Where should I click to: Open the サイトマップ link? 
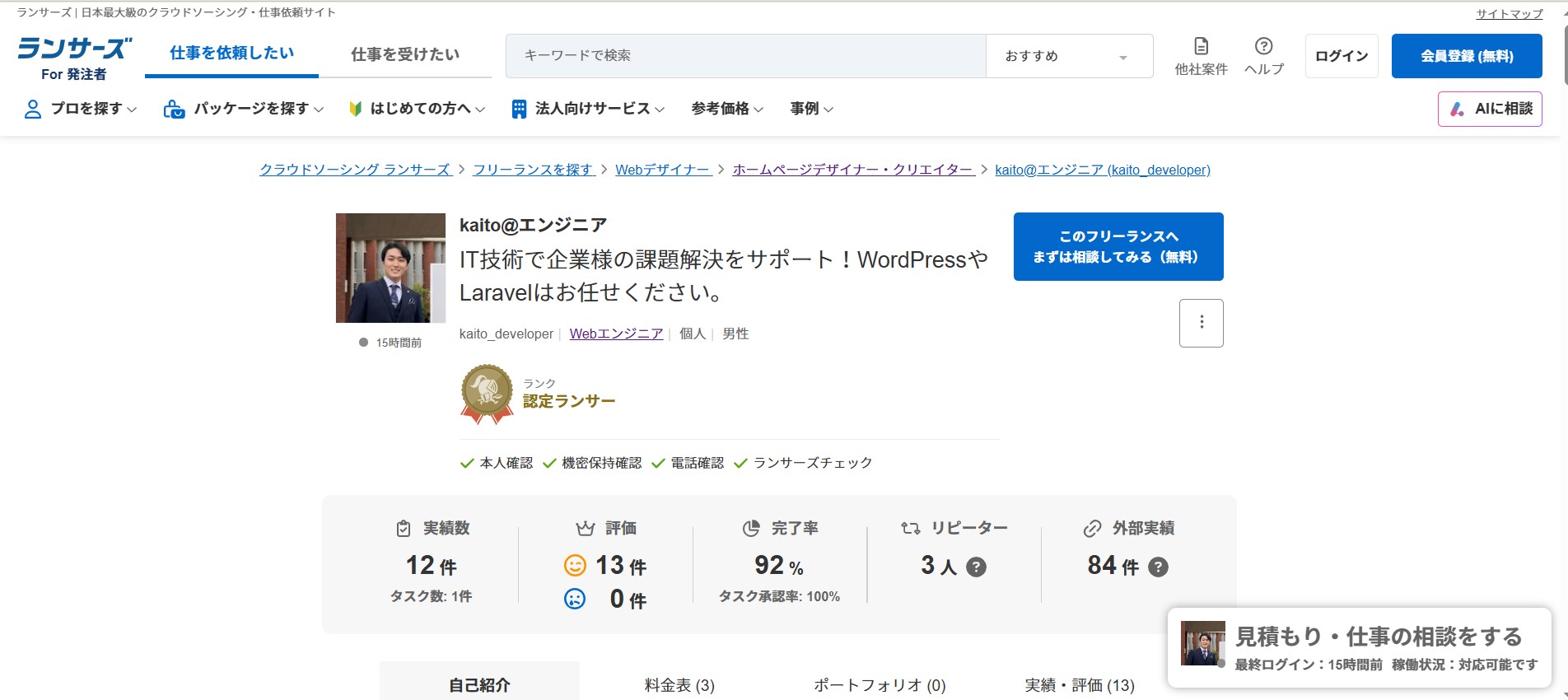point(1510,13)
